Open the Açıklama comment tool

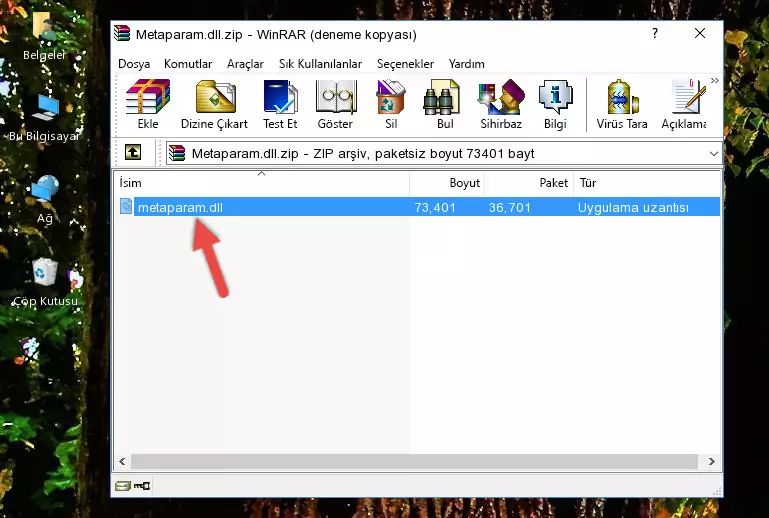[684, 104]
